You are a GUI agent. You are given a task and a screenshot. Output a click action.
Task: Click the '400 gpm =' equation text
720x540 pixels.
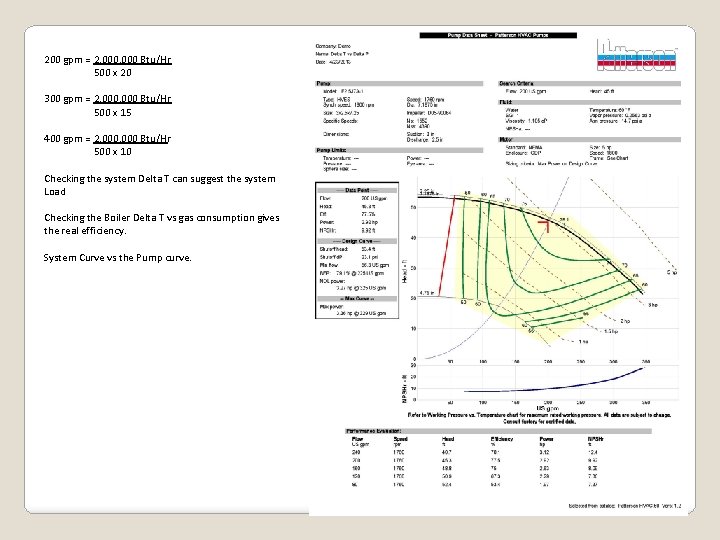[107, 138]
